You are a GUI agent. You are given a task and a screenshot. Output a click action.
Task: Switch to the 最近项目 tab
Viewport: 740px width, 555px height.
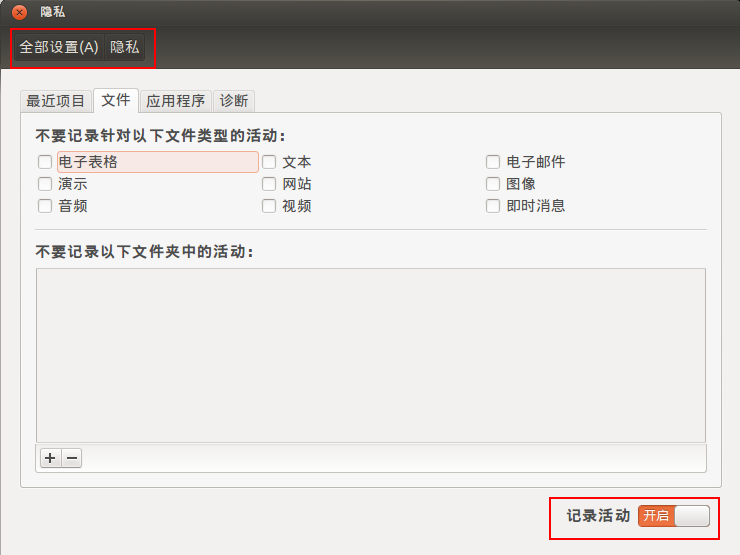coord(56,101)
